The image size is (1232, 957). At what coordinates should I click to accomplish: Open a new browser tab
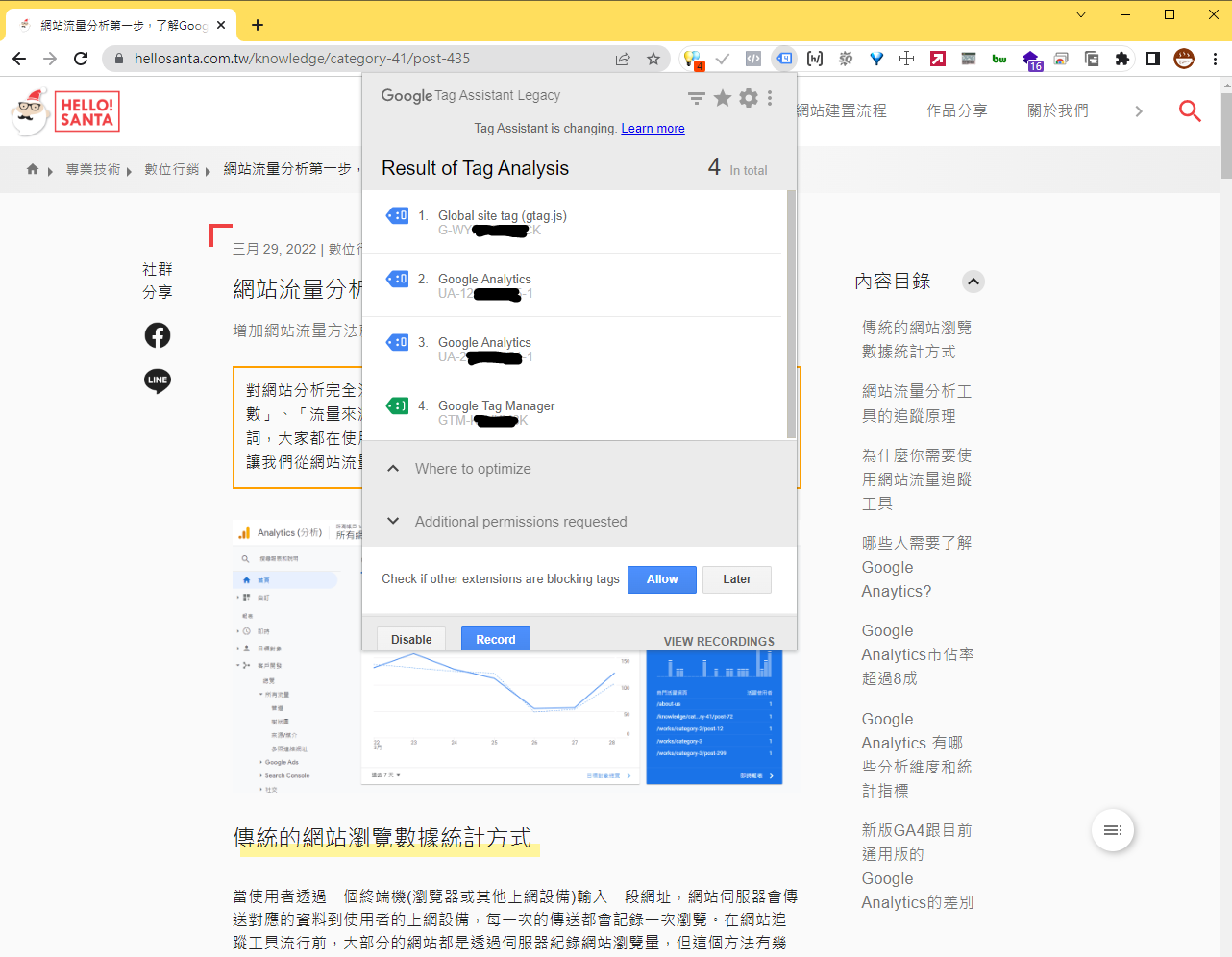pos(258,25)
